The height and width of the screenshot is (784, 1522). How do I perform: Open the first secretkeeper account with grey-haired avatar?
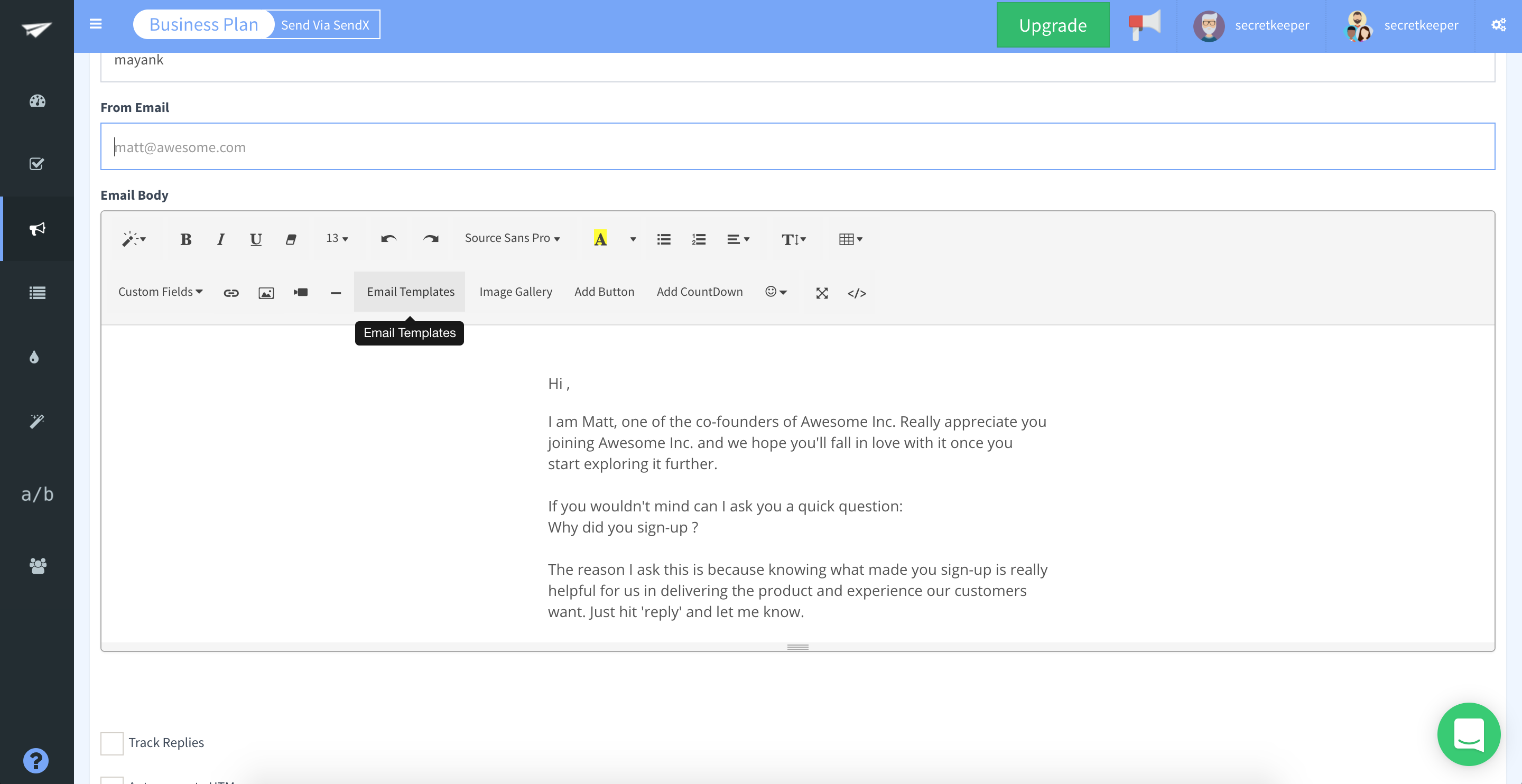(x=1251, y=25)
